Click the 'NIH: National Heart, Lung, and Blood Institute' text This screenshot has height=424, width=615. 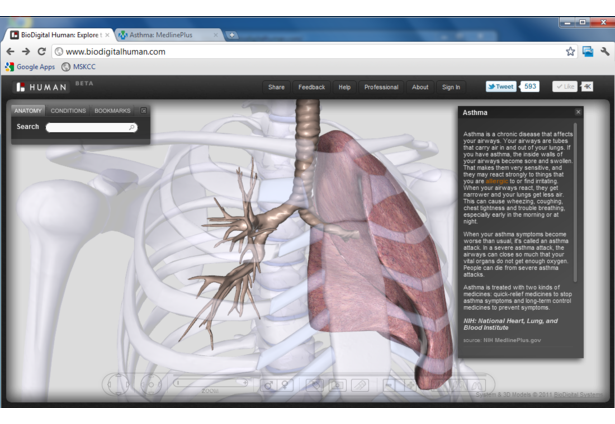[x=510, y=324]
